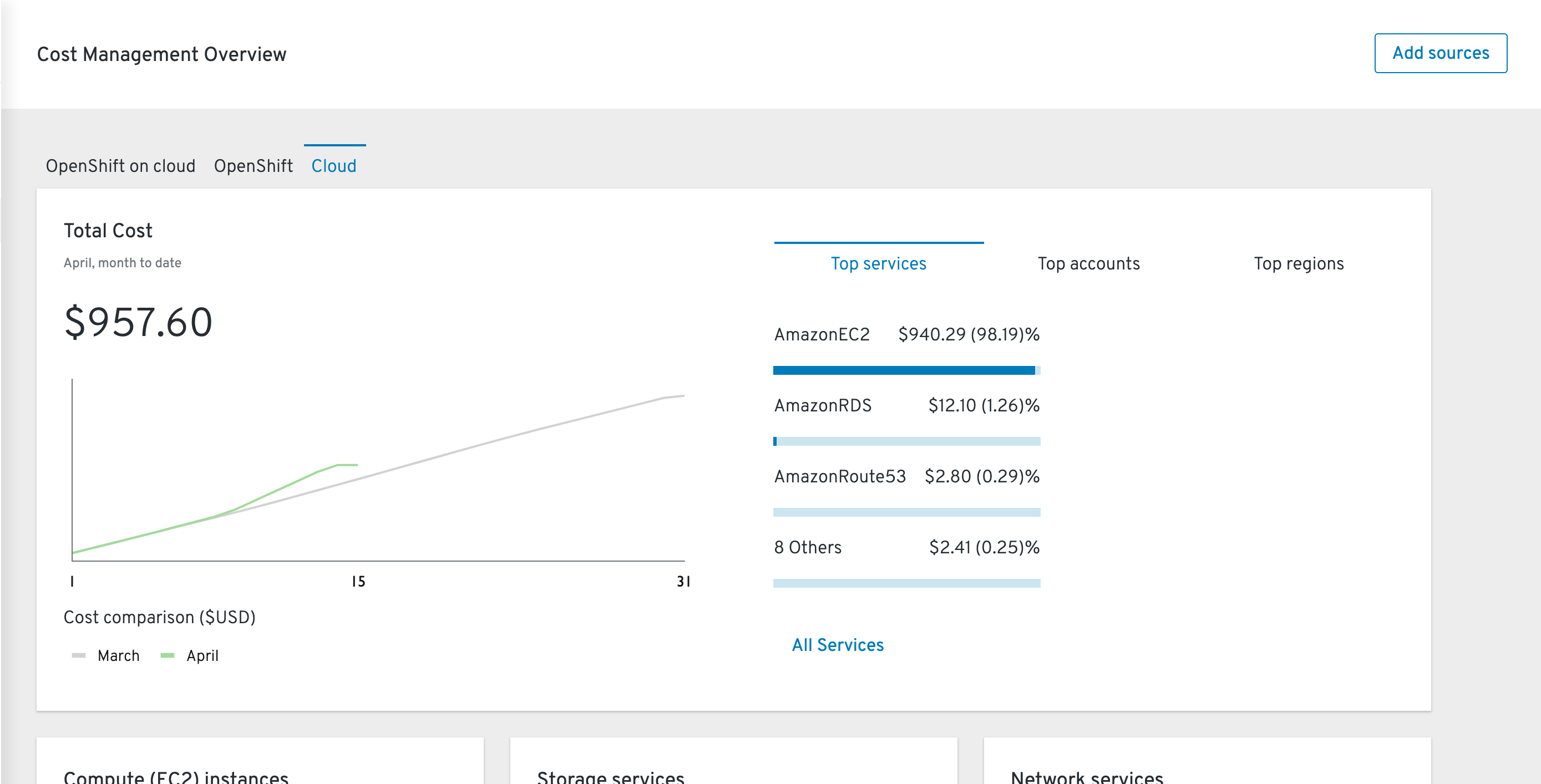Switch to Top accounts tab

click(1089, 264)
